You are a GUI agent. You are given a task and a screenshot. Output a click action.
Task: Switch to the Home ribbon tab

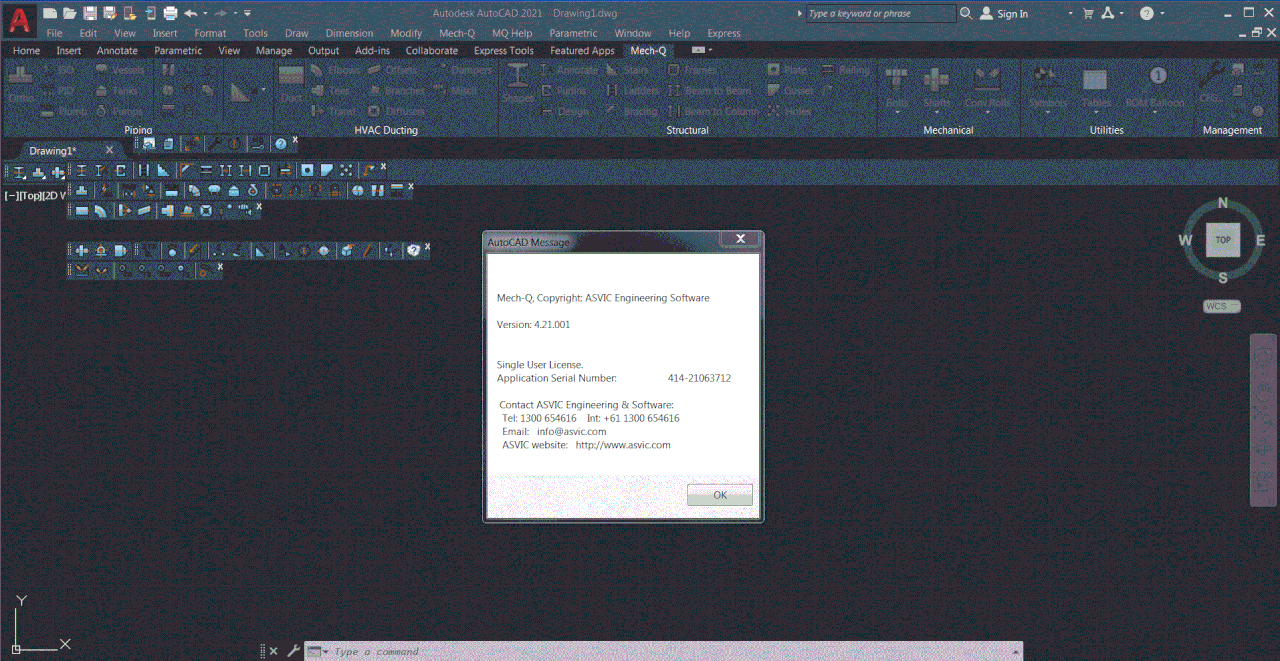tap(26, 50)
